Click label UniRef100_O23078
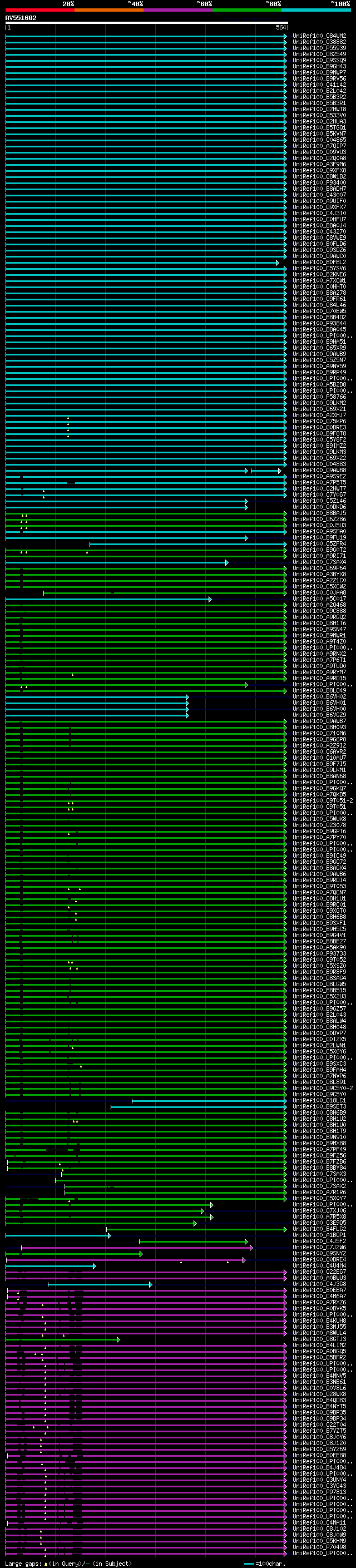This screenshot has width=356, height=1568. tap(319, 825)
